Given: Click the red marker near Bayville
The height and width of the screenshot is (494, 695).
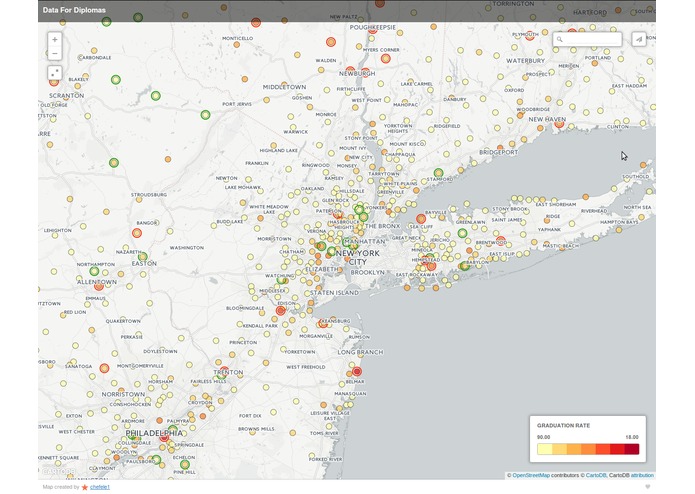Looking at the screenshot, I should (421, 218).
